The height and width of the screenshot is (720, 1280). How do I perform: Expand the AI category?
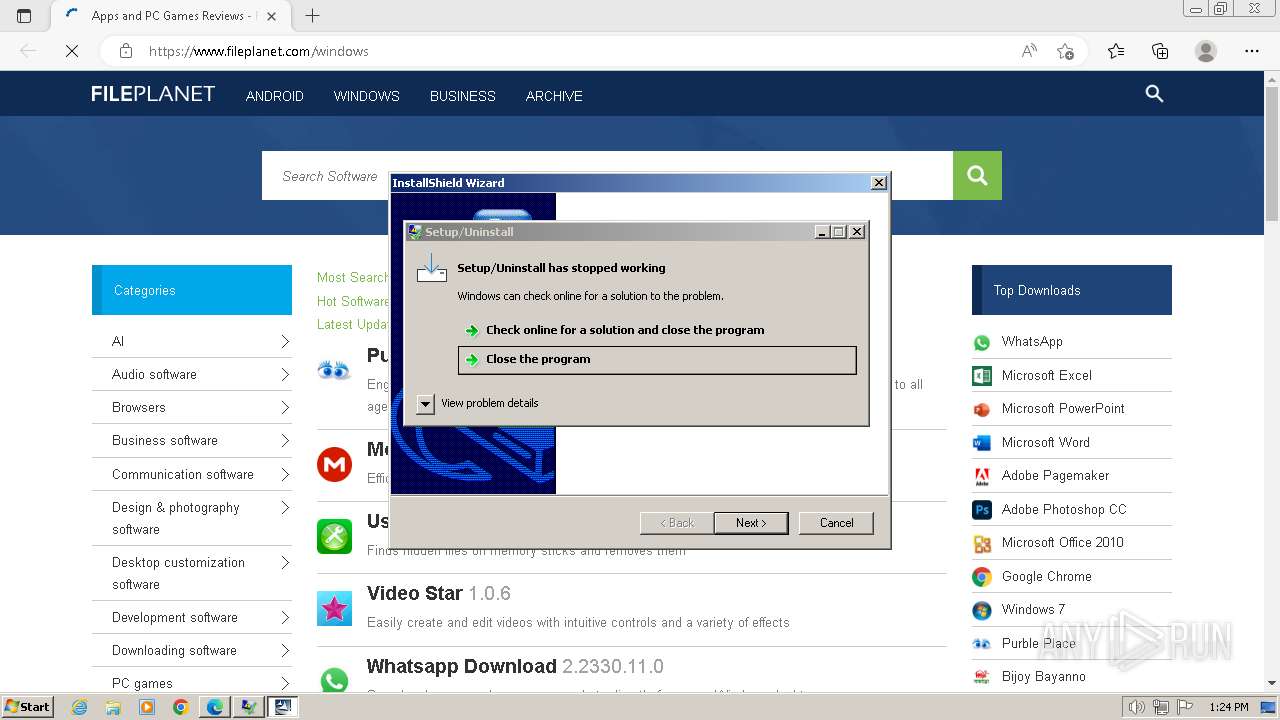pyautogui.click(x=285, y=342)
